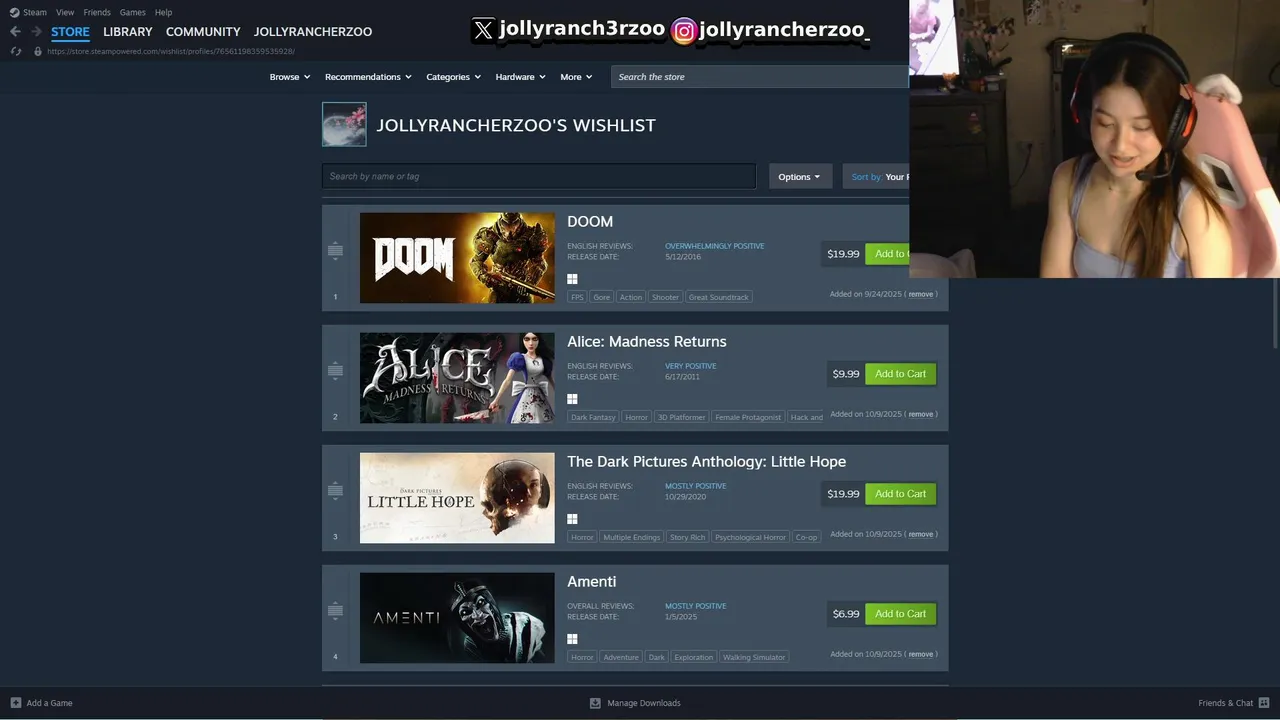Click the Manage Downloads icon
The height and width of the screenshot is (720, 1280).
595,703
